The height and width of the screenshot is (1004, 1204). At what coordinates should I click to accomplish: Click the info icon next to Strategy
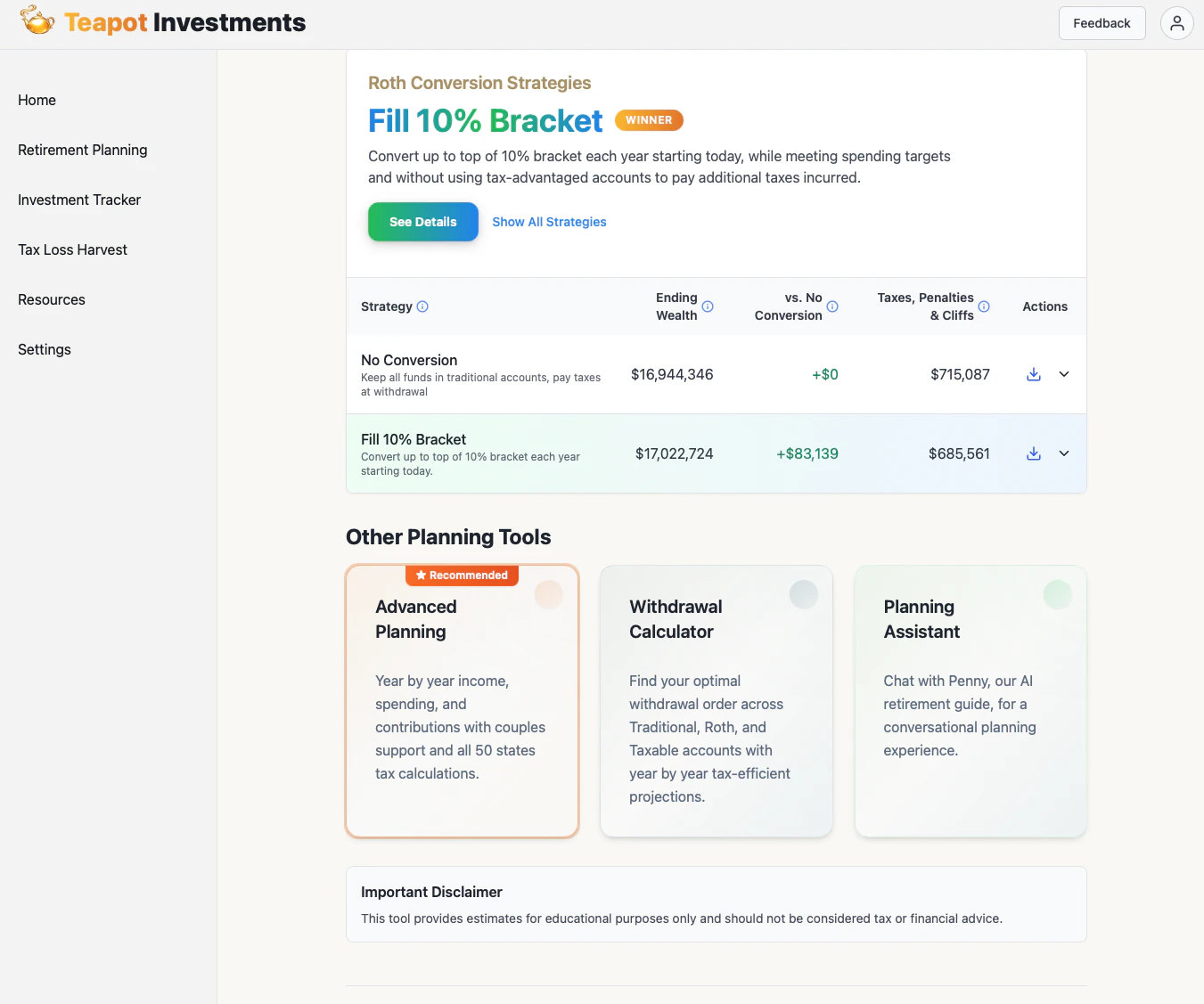(x=422, y=306)
